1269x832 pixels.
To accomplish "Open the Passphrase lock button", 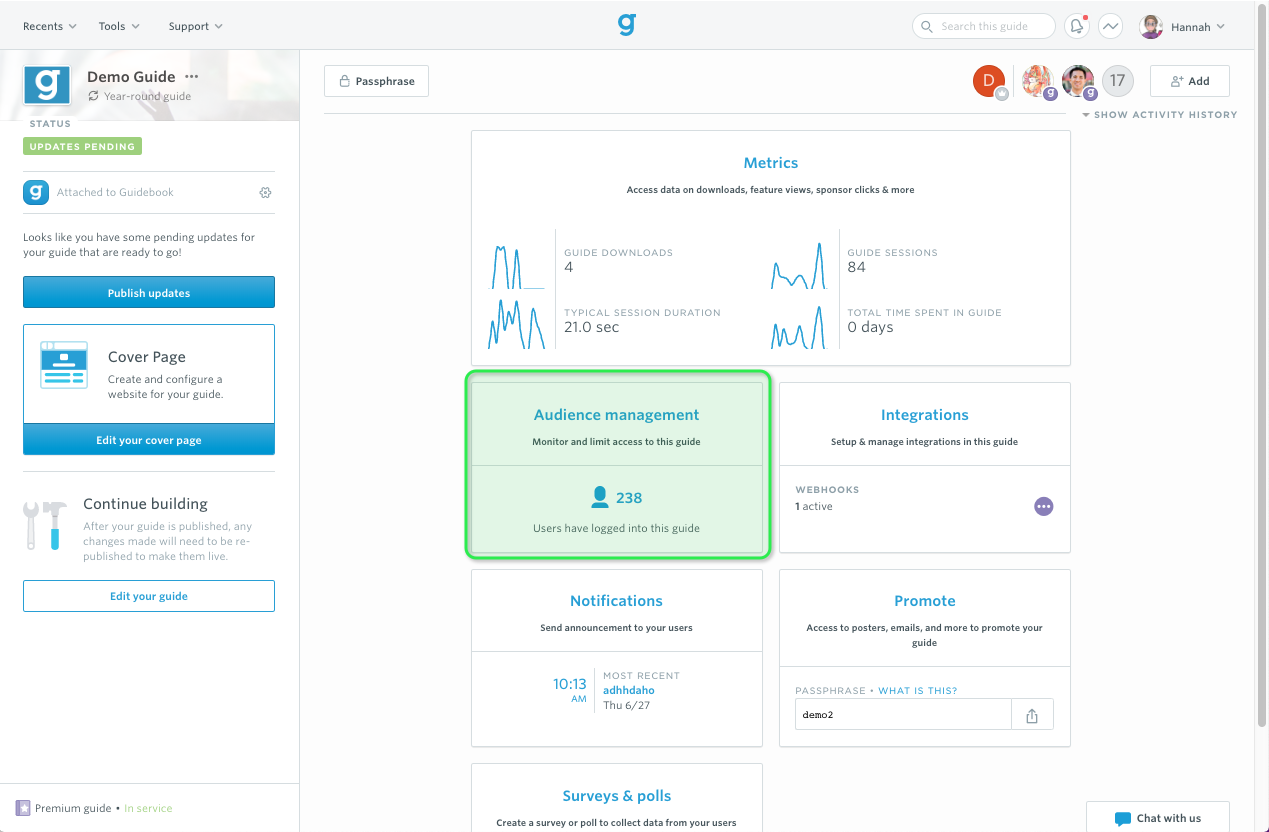I will [x=376, y=81].
